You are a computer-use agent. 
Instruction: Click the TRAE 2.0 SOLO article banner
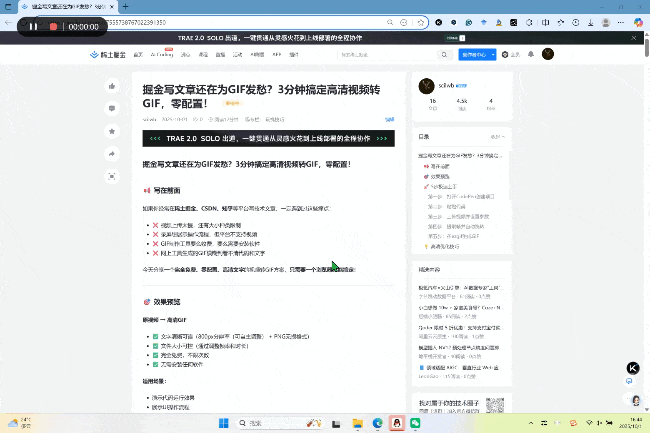268,138
